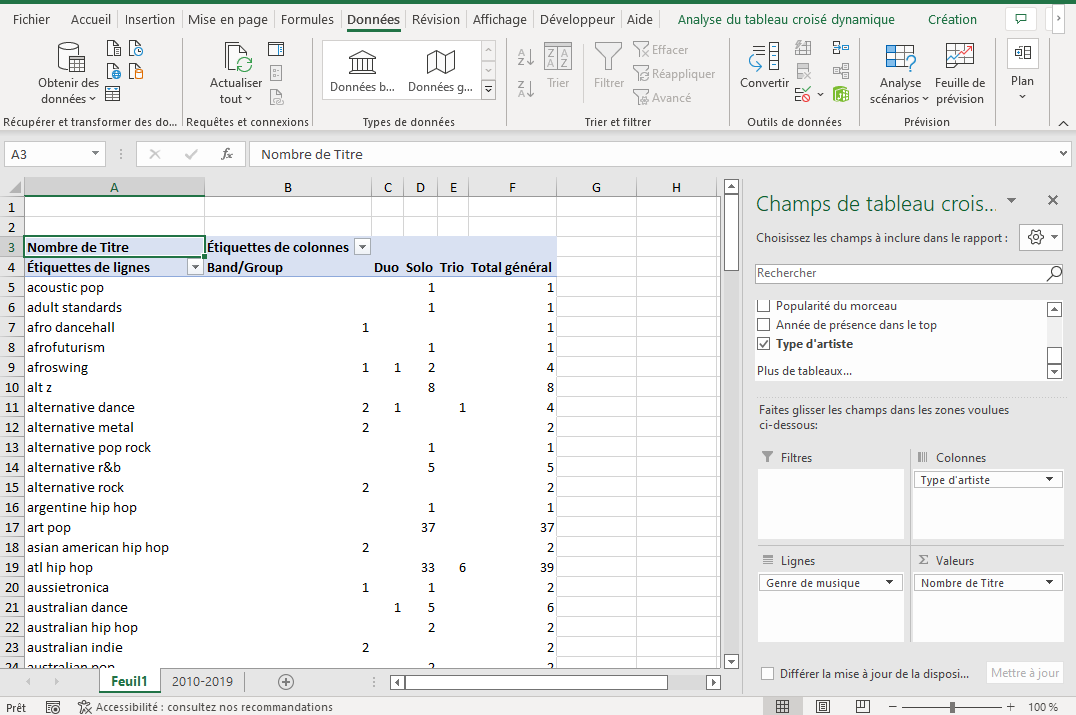Click the zoom slider handle
Screen dimensions: 1076x715
(952, 707)
